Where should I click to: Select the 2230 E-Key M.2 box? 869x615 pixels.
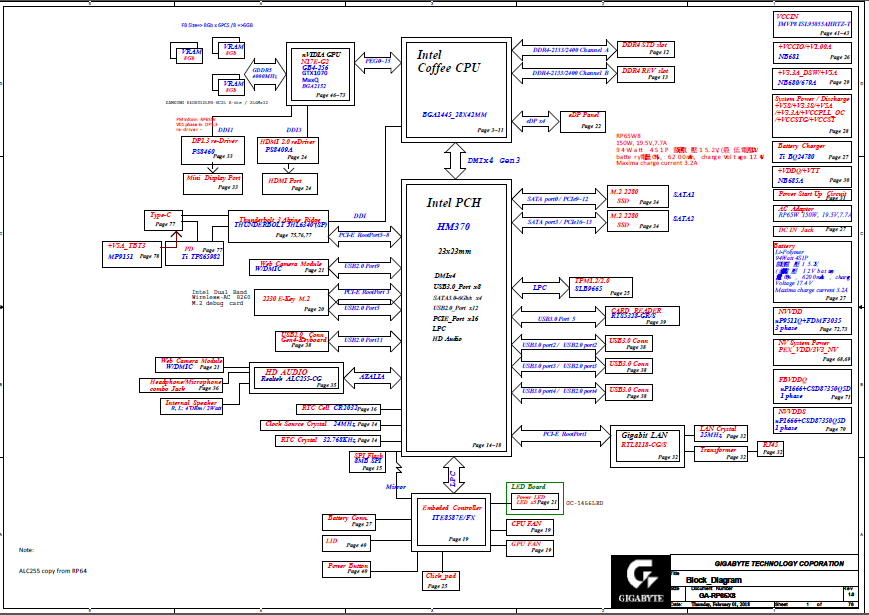coord(292,303)
